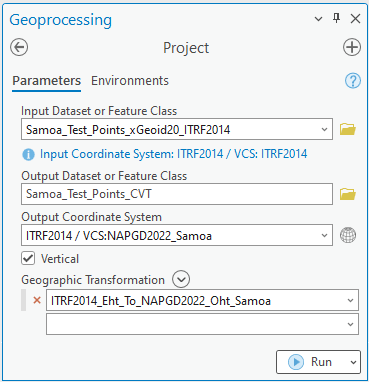Click the input coordinate system info icon

(28, 155)
